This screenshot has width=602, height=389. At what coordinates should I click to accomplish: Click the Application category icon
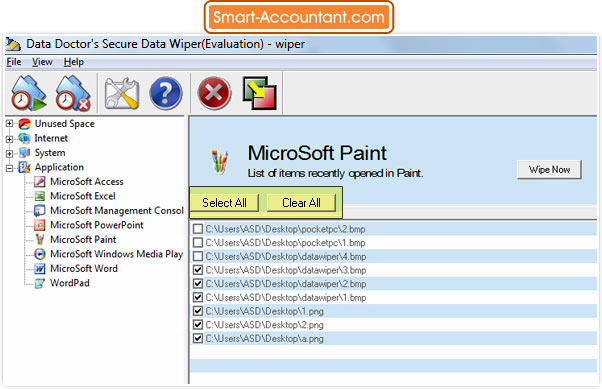click(x=25, y=167)
